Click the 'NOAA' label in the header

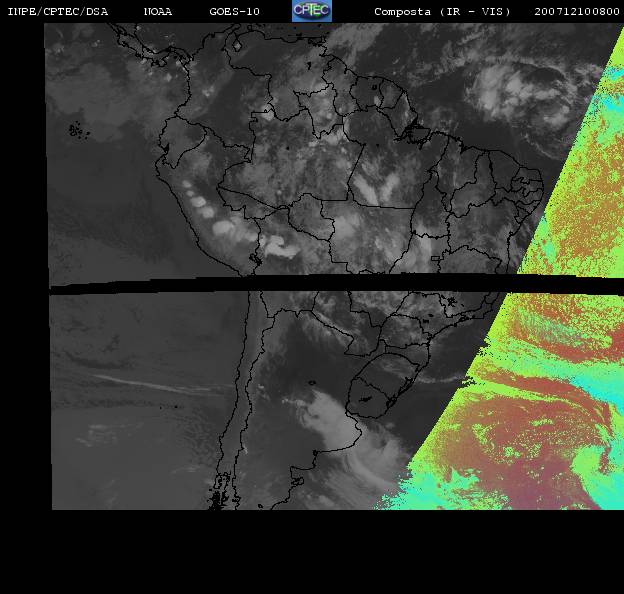click(x=158, y=12)
